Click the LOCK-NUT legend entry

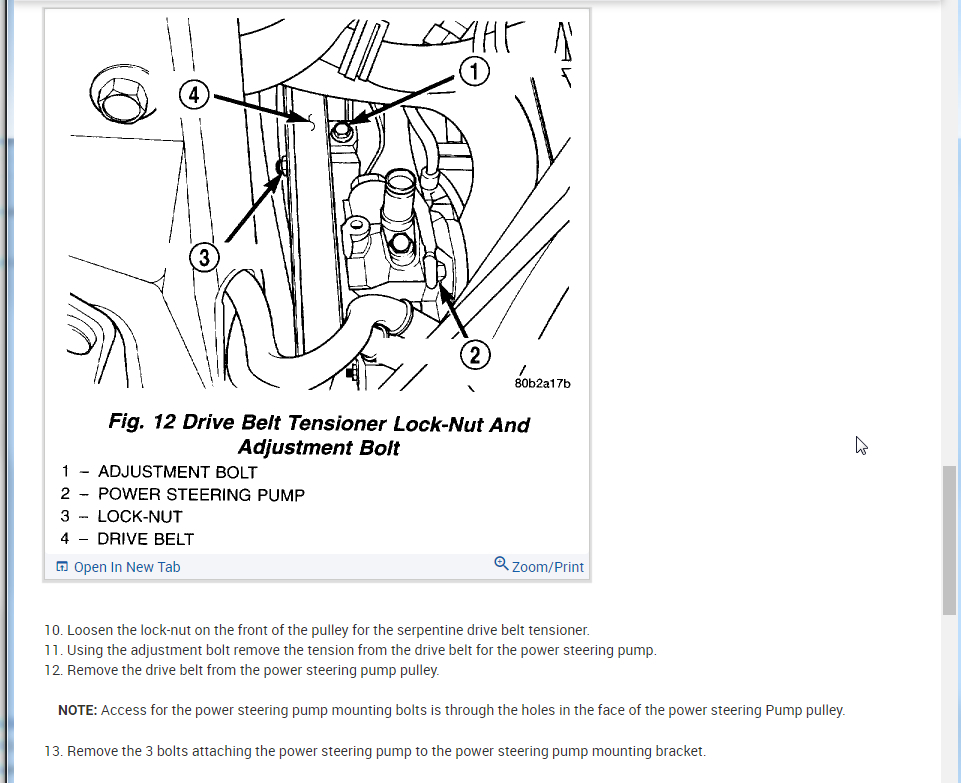point(121,516)
